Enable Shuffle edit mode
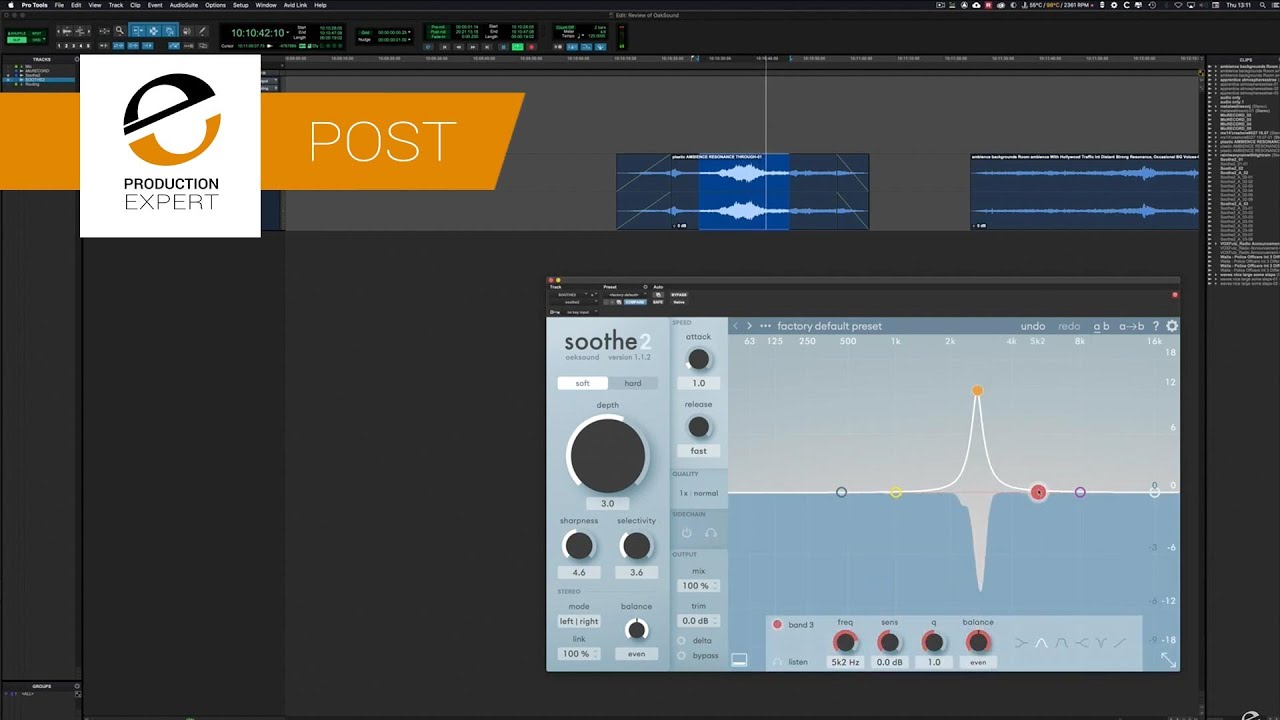1280x720 pixels. pyautogui.click(x=16, y=33)
